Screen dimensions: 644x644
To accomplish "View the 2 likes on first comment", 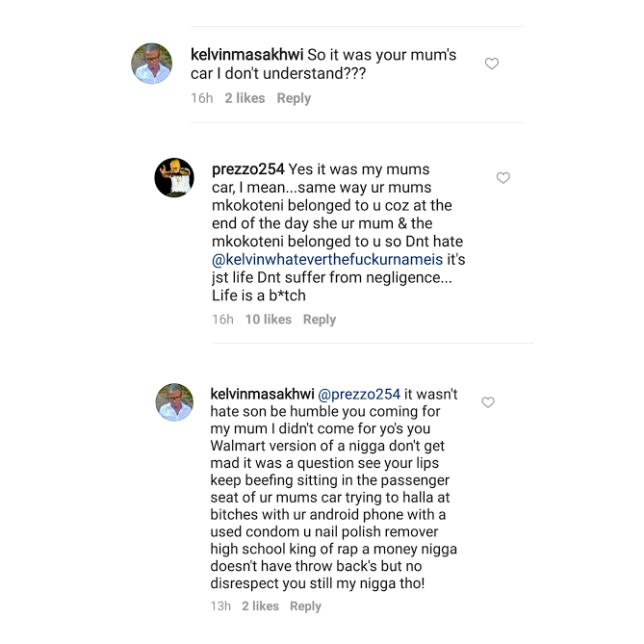I will [x=245, y=98].
